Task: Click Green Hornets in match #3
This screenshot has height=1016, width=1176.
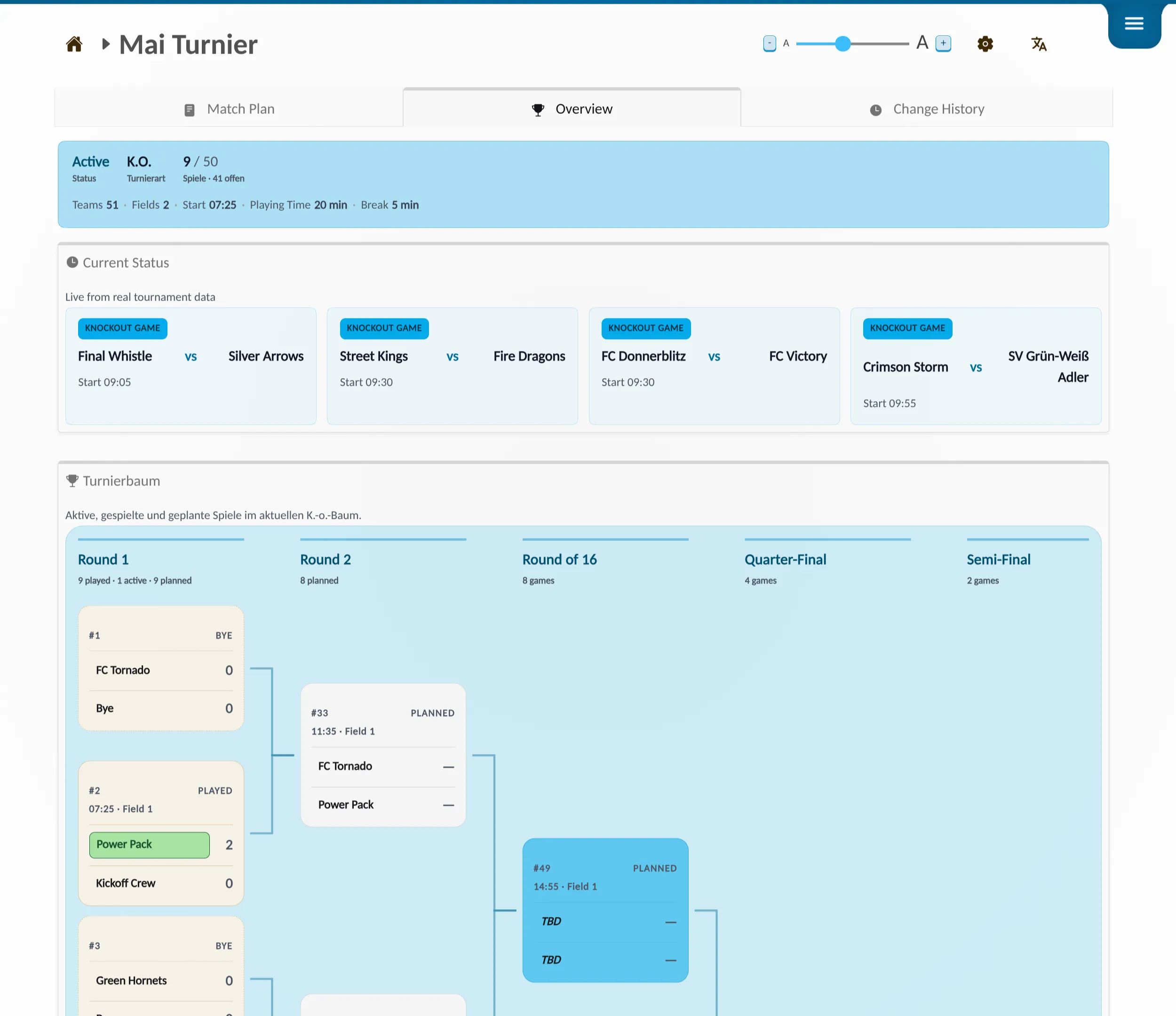Action: pos(131,981)
